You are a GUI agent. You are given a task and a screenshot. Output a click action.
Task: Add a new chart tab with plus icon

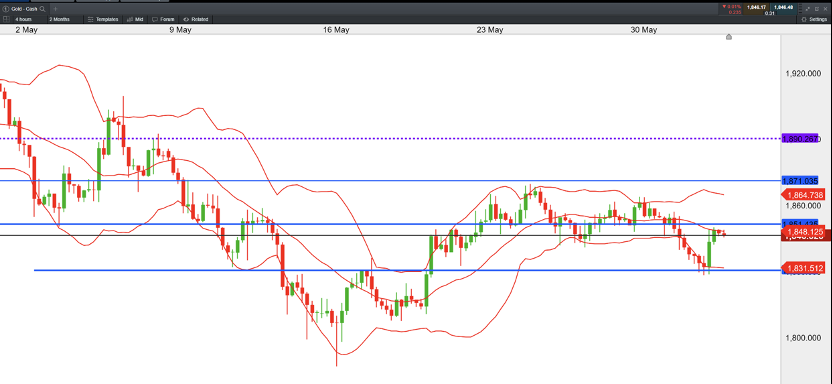click(55, 9)
